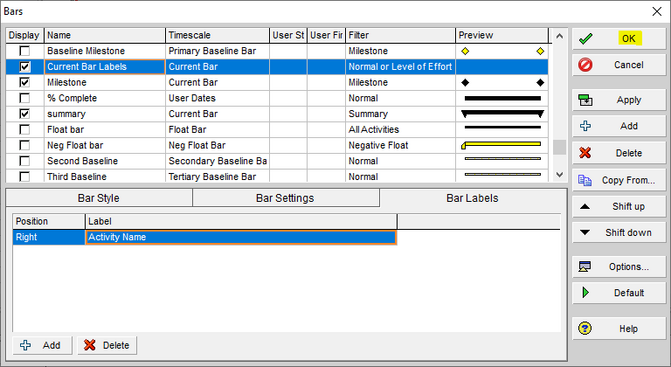Click the Right position cell
Screen dimensions: 671x367
tap(49, 237)
